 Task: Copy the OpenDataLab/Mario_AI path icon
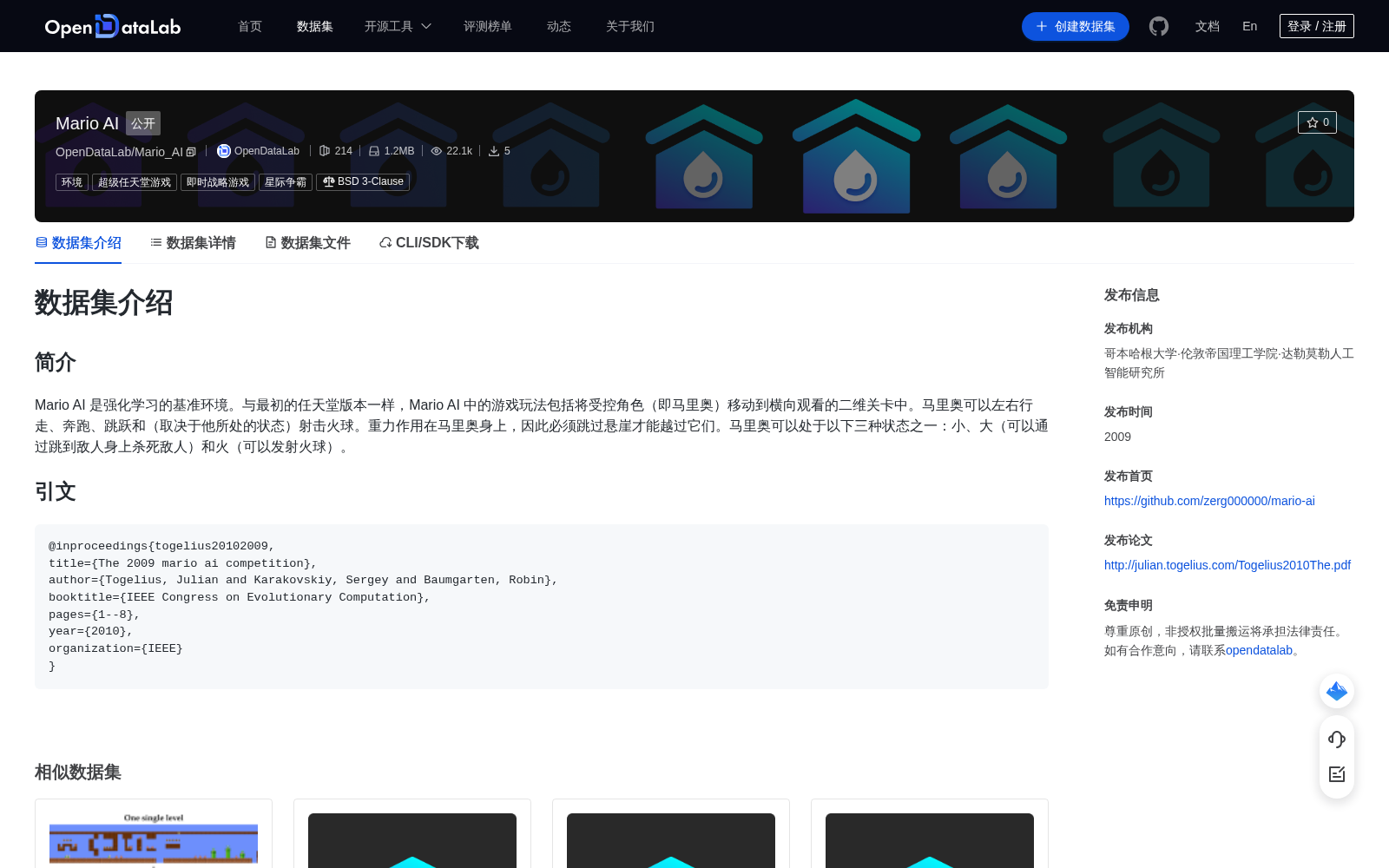[191, 152]
